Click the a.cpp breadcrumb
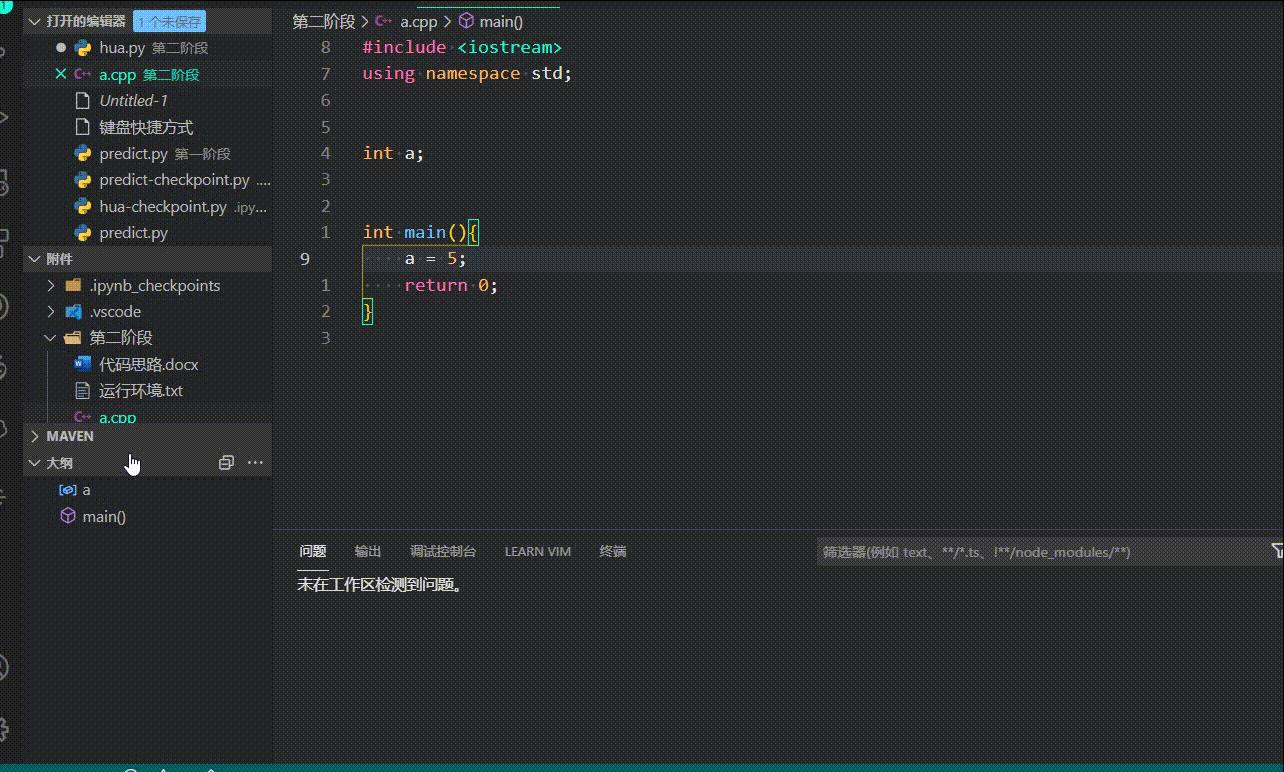Viewport: 1284px width, 772px height. click(x=419, y=21)
